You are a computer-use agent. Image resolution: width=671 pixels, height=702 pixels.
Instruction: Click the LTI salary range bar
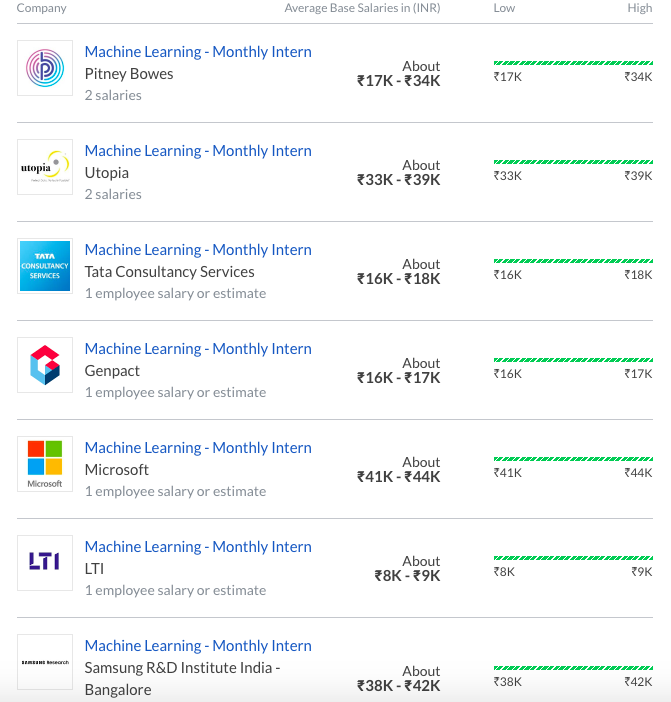pyautogui.click(x=573, y=558)
